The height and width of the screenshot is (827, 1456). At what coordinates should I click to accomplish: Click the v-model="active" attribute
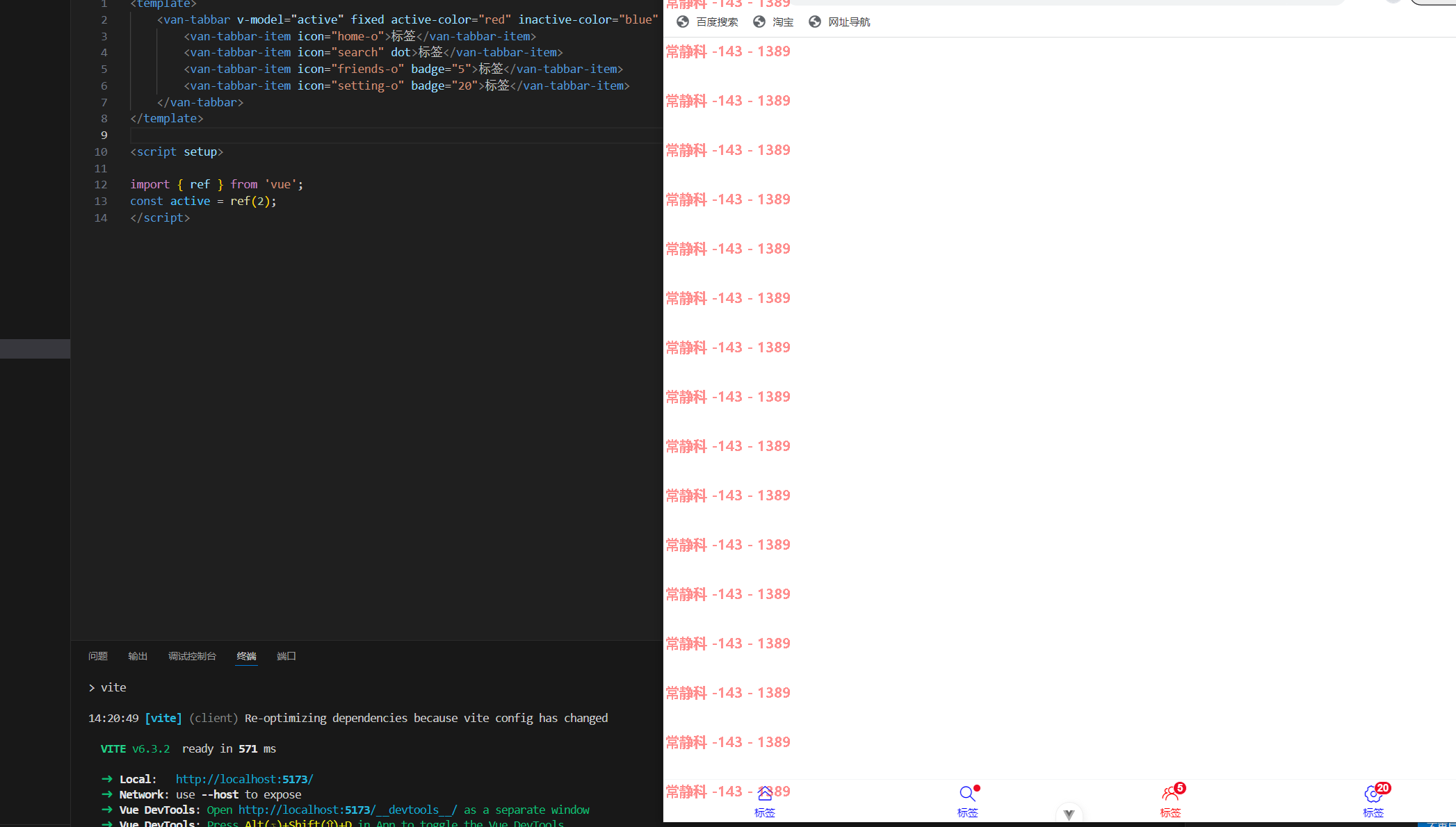pyautogui.click(x=291, y=19)
